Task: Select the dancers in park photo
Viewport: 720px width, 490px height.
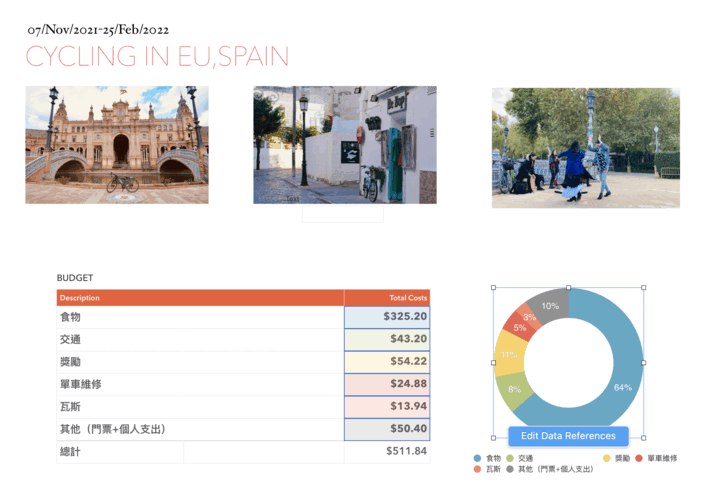Action: point(585,147)
